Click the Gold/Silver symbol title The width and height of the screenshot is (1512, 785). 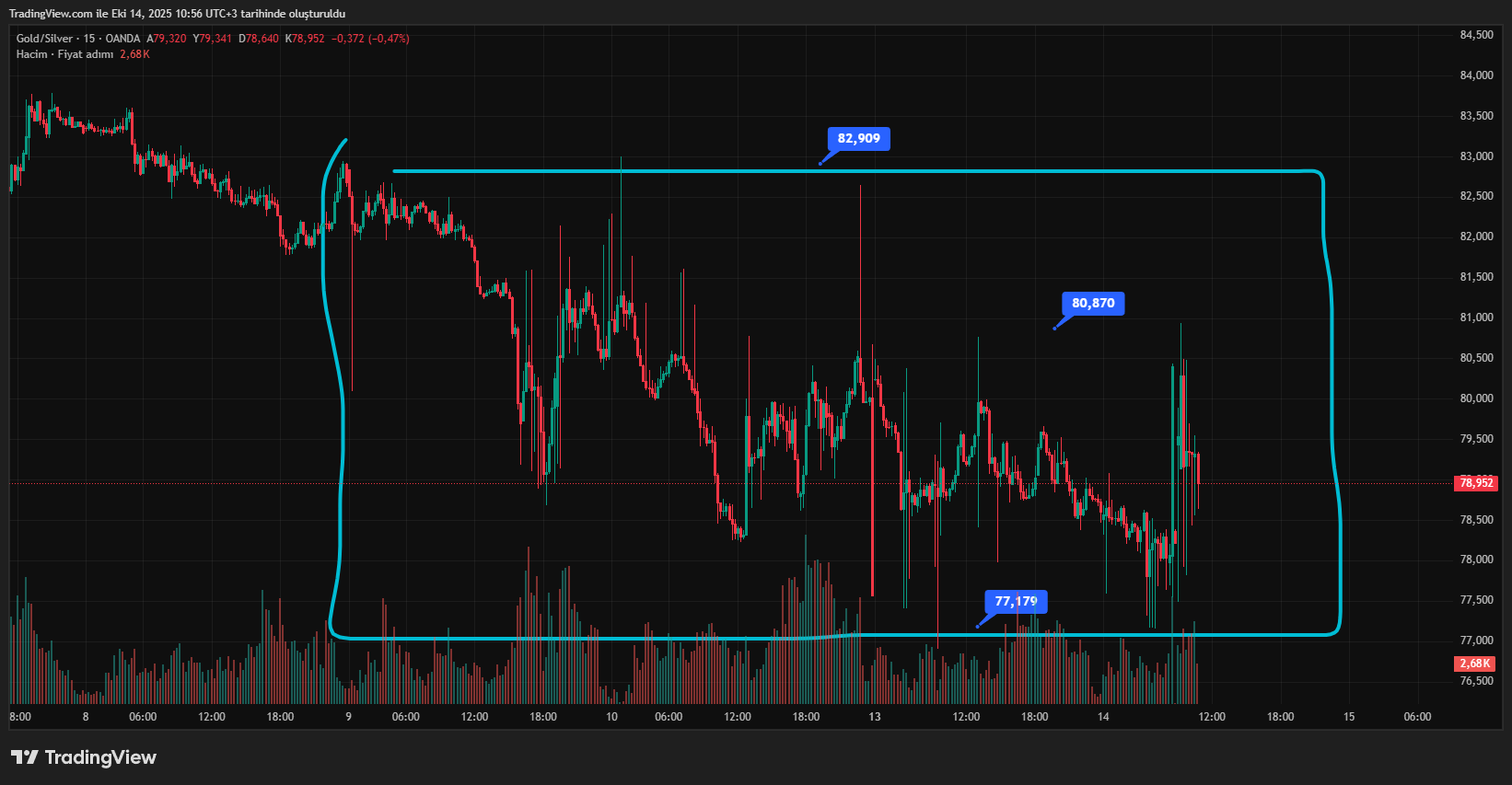44,39
